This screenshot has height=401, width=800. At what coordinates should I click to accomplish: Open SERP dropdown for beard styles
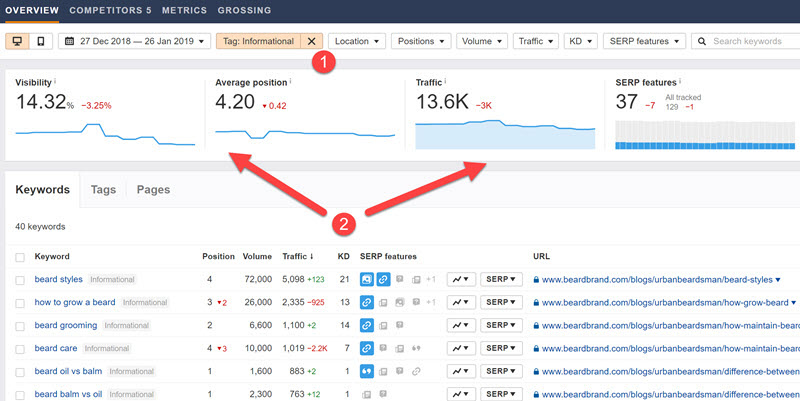tap(503, 279)
